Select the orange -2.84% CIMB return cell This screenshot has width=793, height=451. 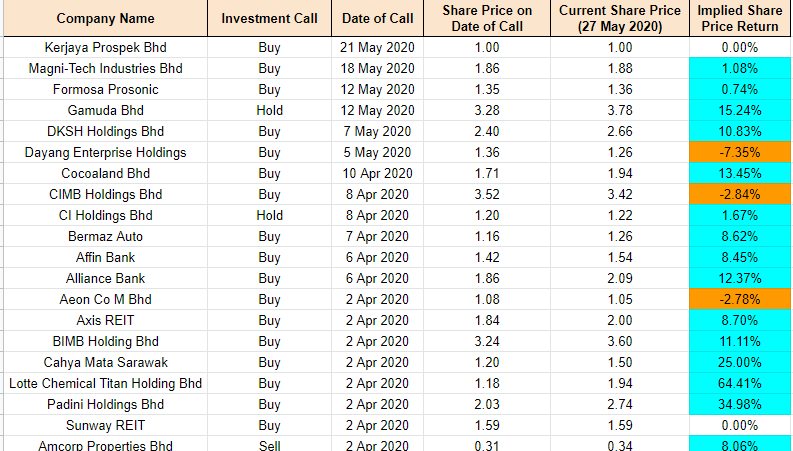point(739,194)
